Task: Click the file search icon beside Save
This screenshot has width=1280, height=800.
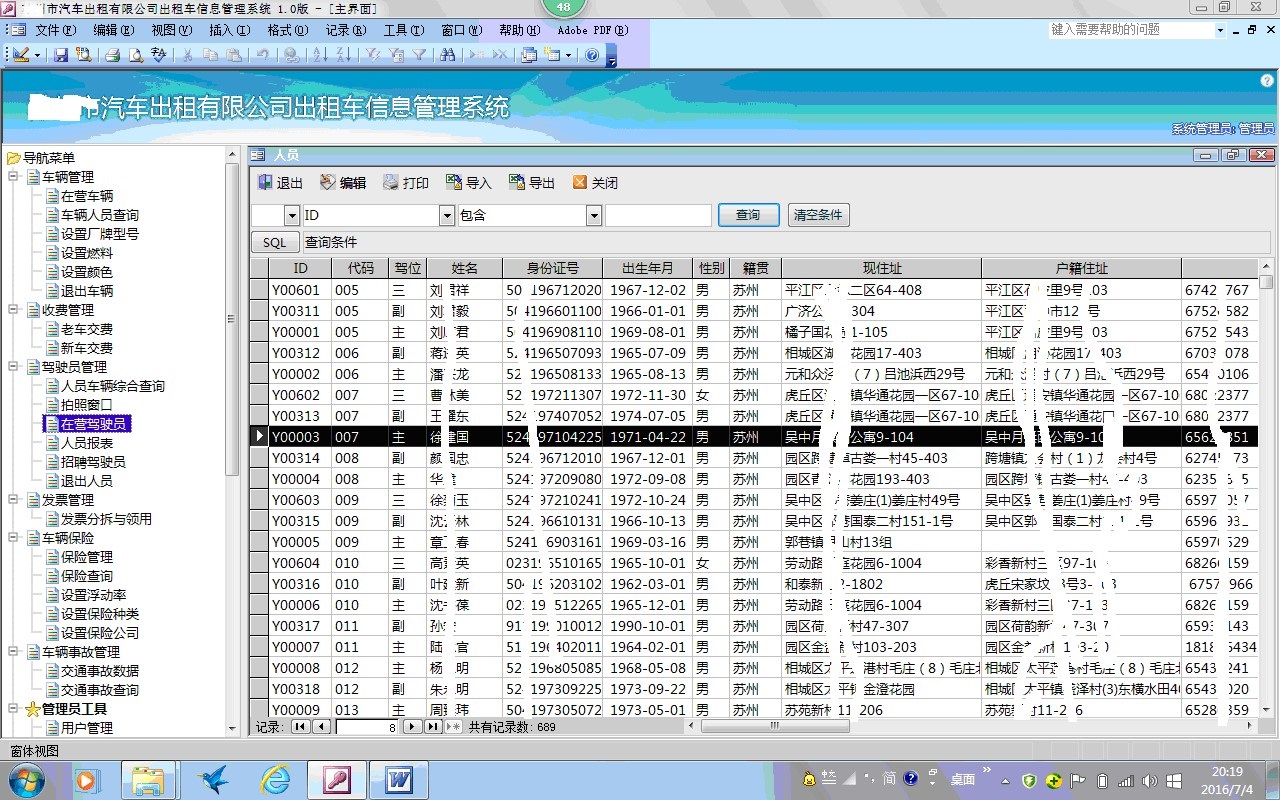Action: 83,55
